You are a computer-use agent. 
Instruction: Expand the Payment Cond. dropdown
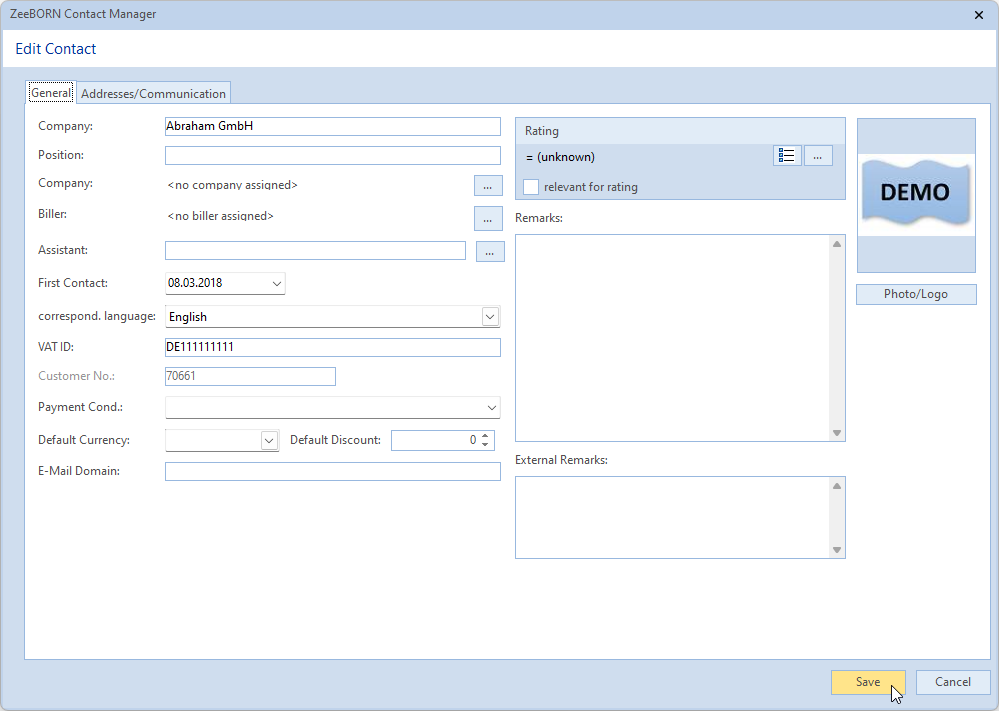(x=492, y=408)
